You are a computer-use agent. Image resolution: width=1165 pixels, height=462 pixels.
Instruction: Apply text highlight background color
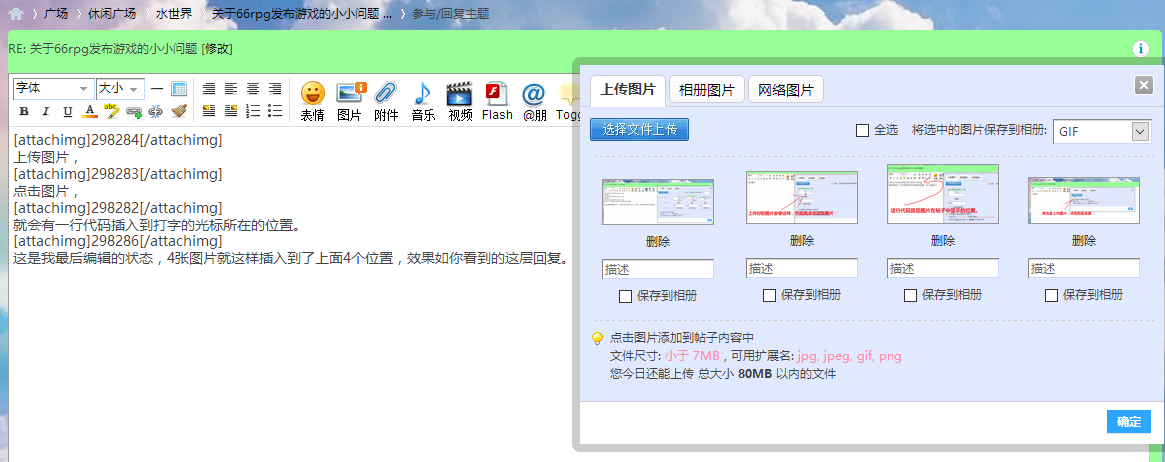[111, 111]
